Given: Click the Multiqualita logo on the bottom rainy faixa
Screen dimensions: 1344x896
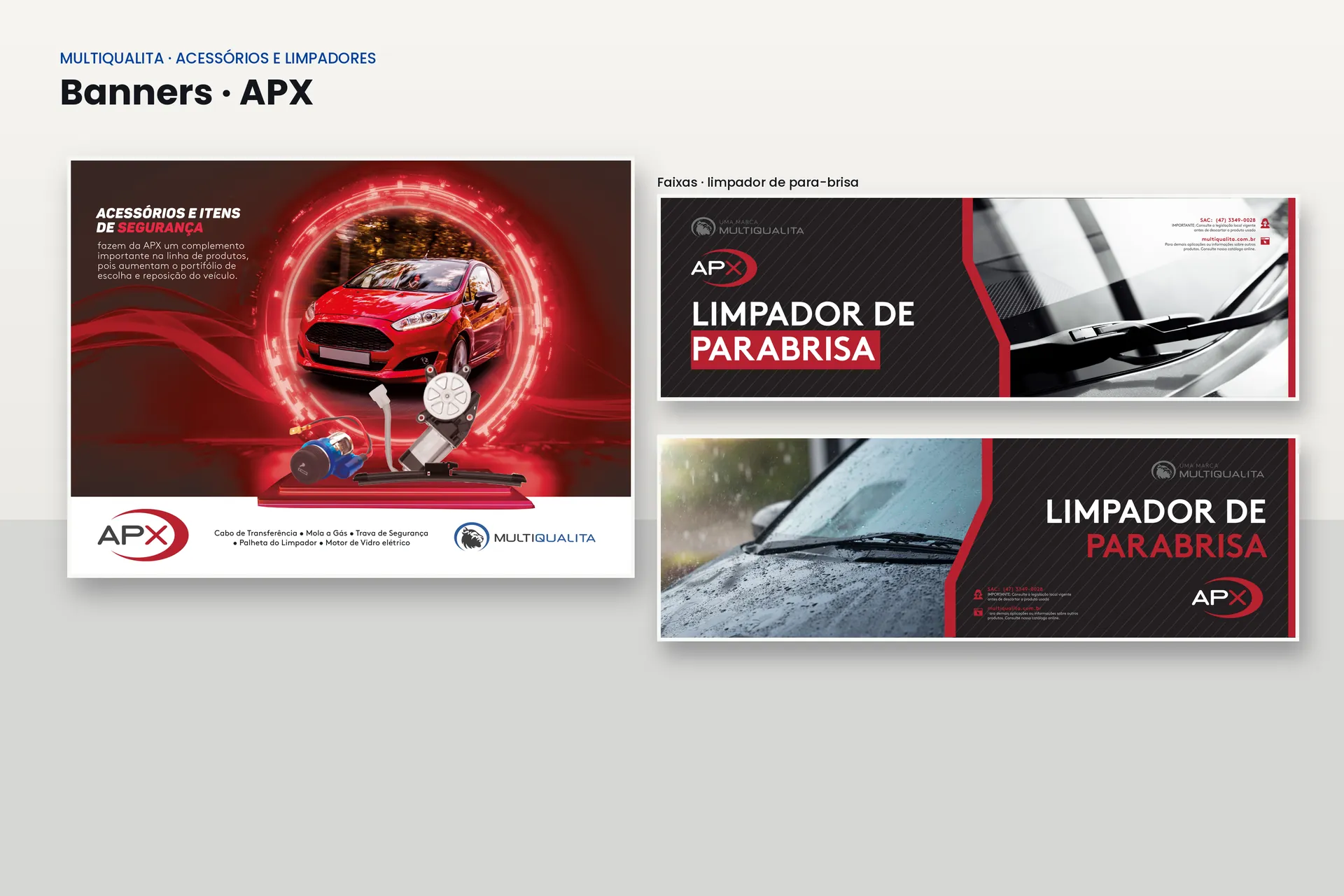Looking at the screenshot, I should 1207,471.
